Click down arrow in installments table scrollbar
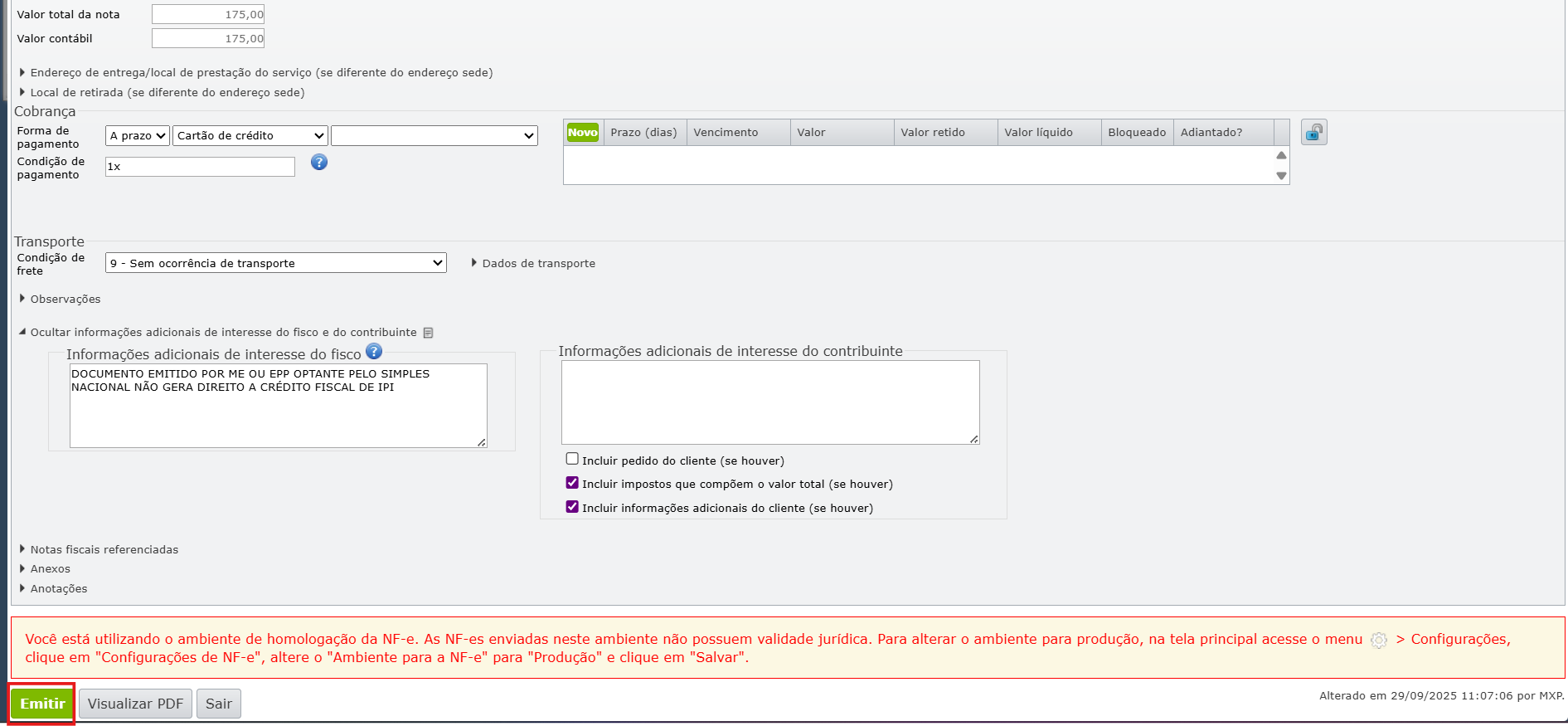The width and height of the screenshot is (1568, 726). (1281, 176)
